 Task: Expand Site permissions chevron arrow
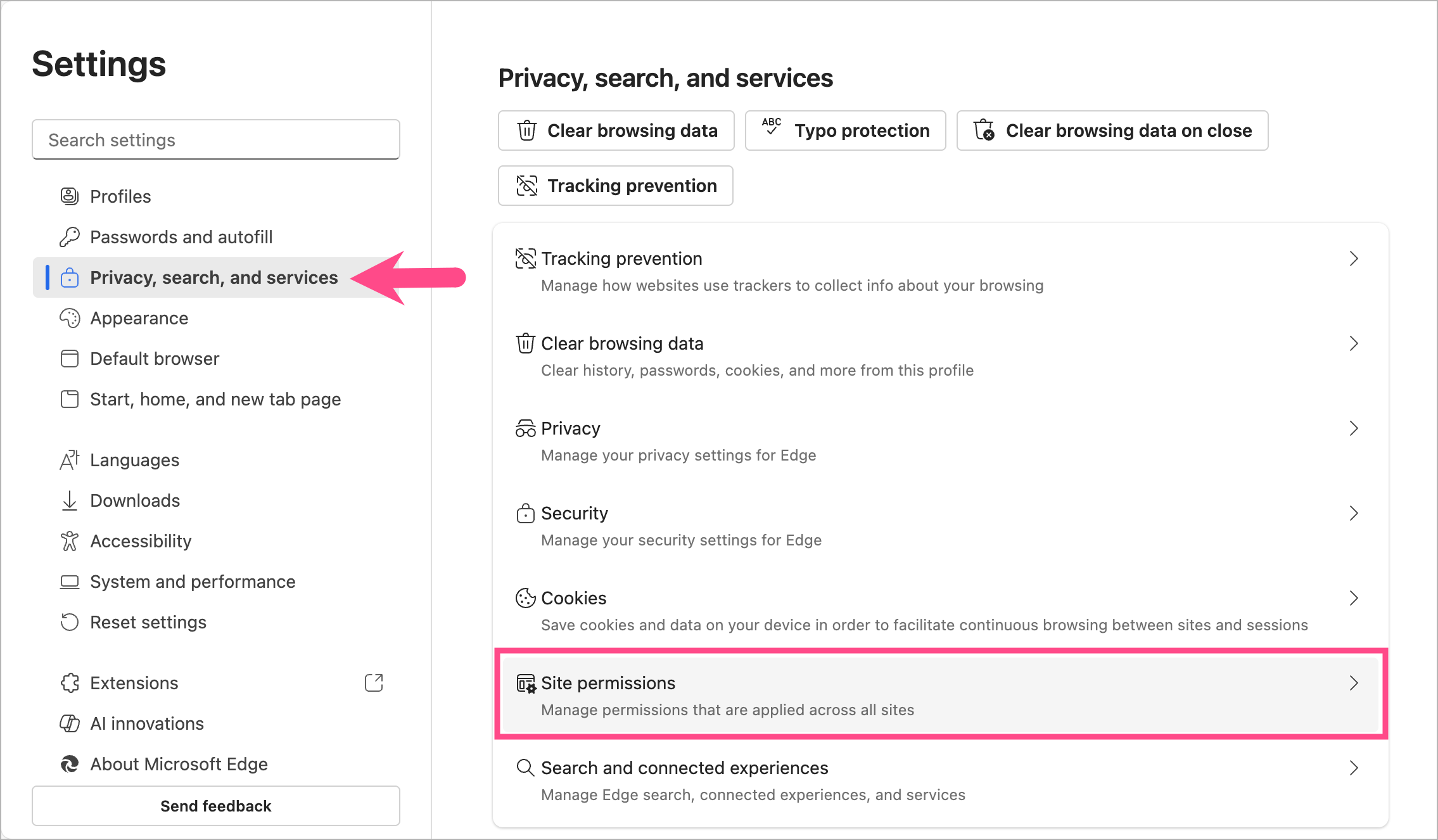(x=1354, y=683)
